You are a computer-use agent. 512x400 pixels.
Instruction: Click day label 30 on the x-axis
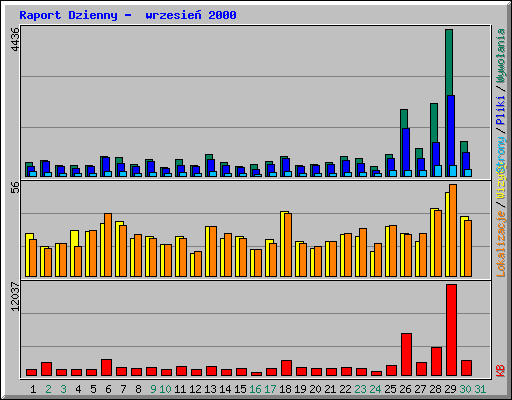[x=465, y=389]
